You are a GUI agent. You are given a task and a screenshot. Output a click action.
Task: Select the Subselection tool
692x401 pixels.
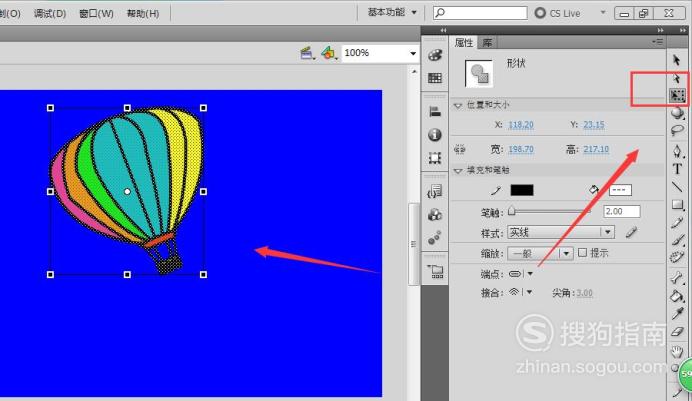[x=677, y=79]
